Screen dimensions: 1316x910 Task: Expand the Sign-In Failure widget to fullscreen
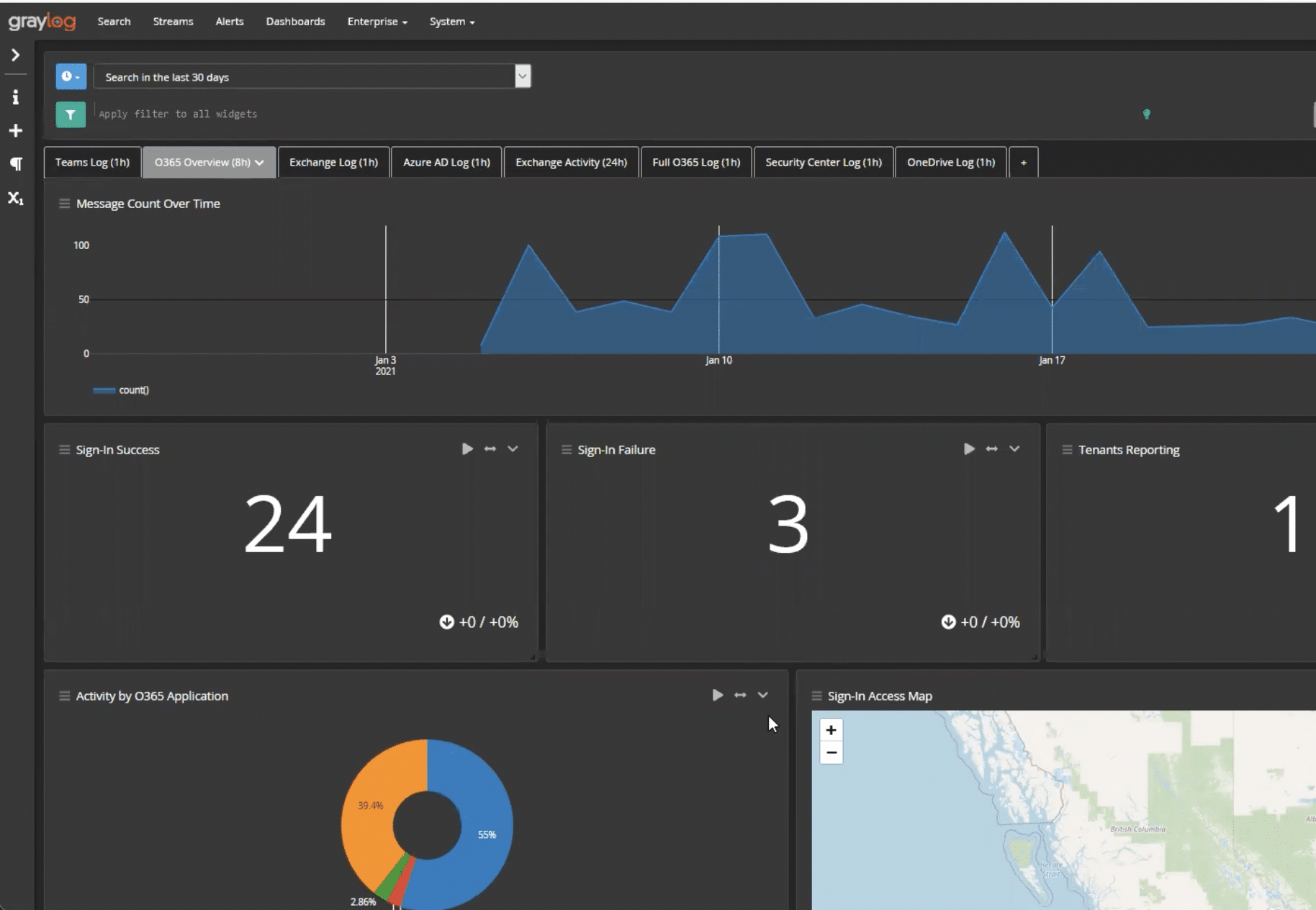992,449
